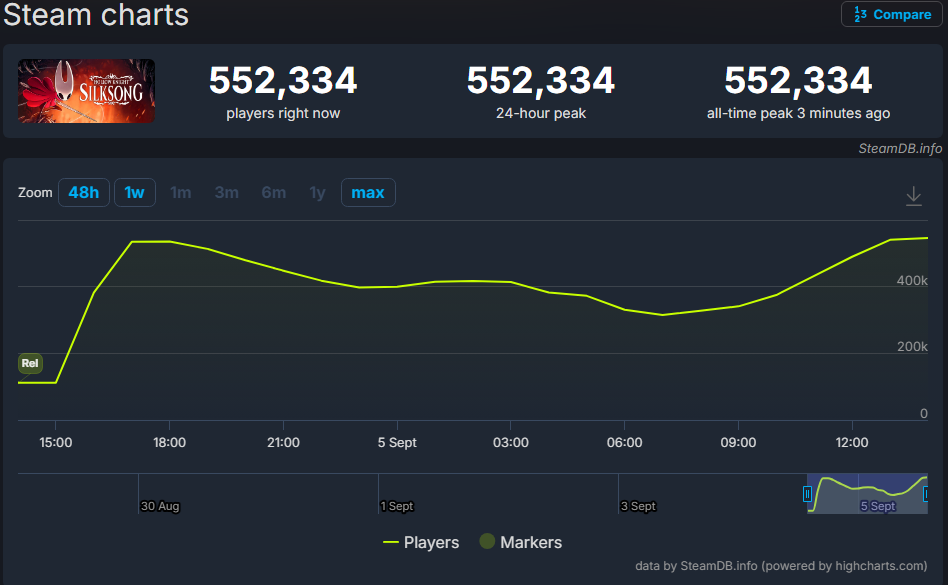Click the 24-hour peak value
Viewport: 948px width, 585px height.
pos(541,80)
